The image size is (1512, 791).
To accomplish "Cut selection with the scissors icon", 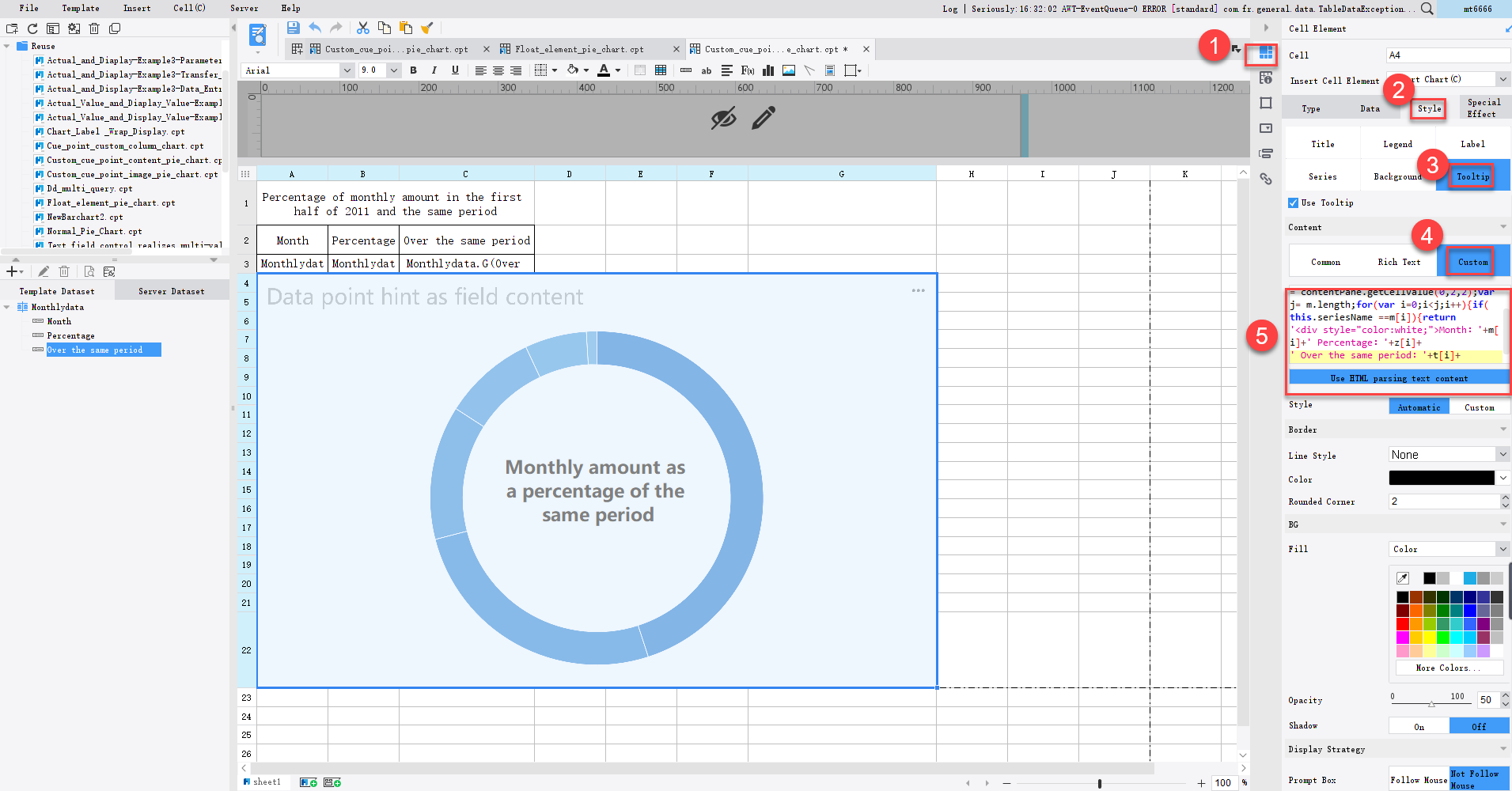I will pyautogui.click(x=363, y=28).
